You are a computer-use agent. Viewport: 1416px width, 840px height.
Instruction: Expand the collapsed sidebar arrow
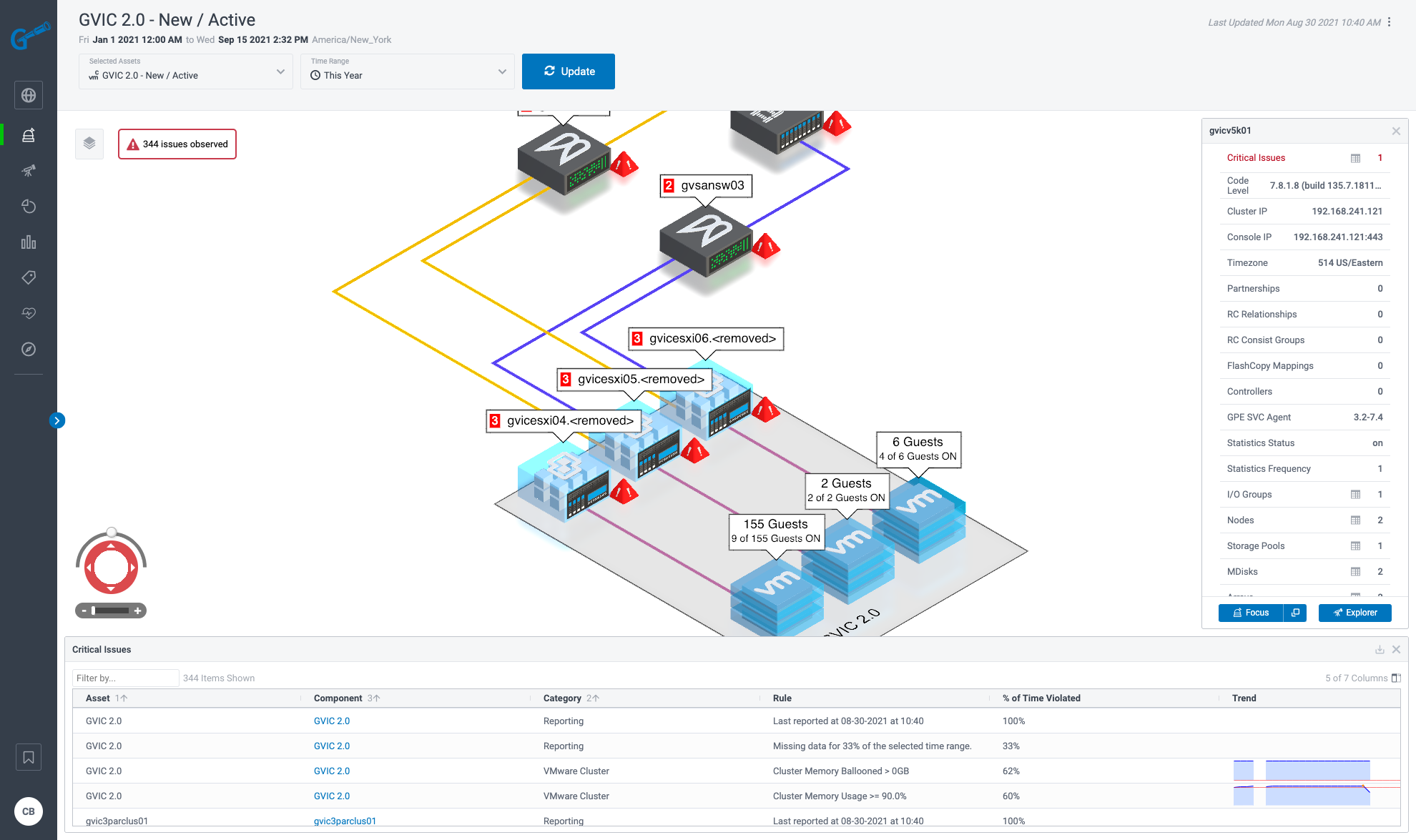(x=57, y=420)
